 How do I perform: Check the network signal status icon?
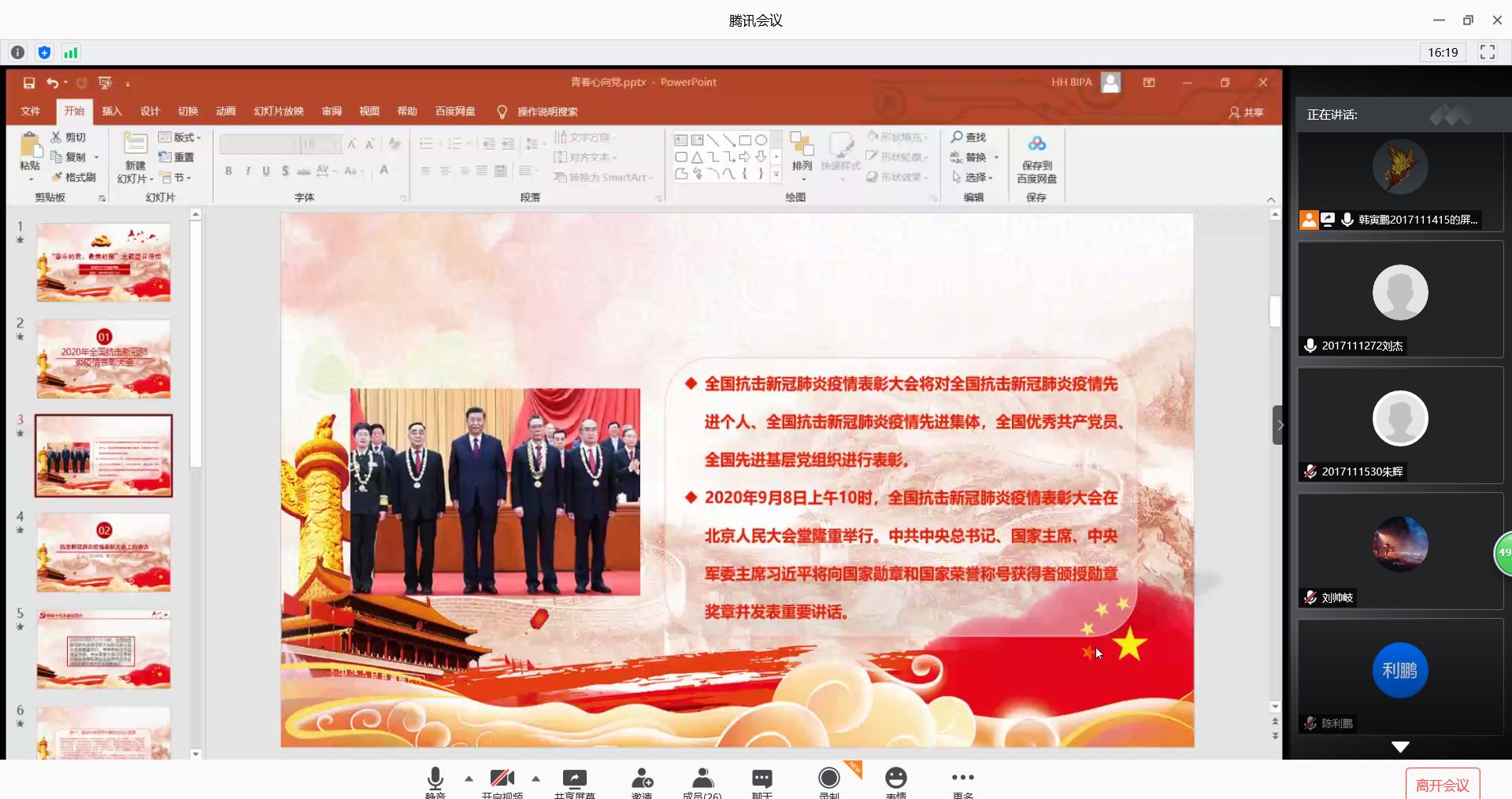click(71, 53)
